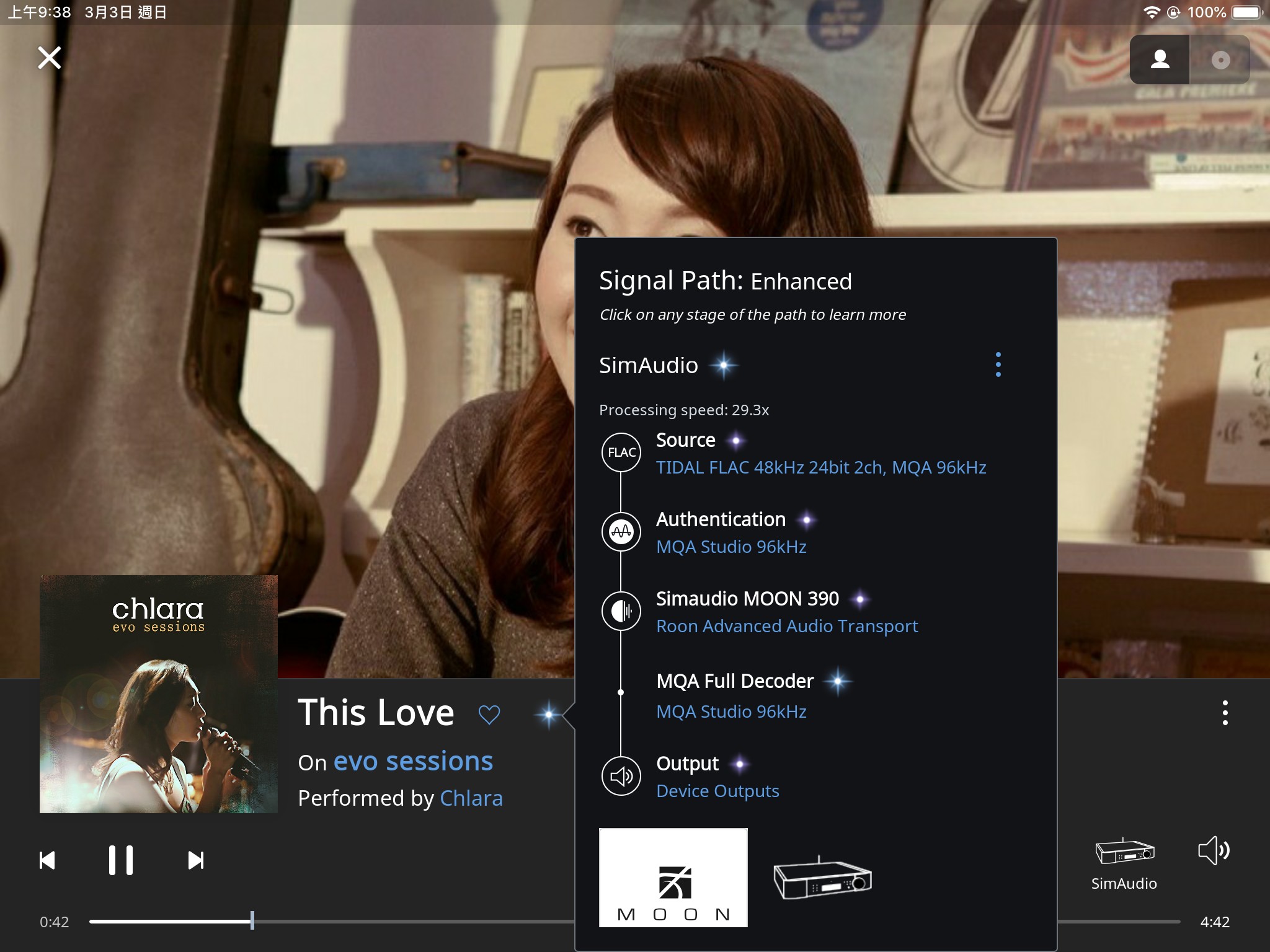Viewport: 1270px width, 952px height.
Task: Open the volume speaker control
Action: click(1214, 850)
